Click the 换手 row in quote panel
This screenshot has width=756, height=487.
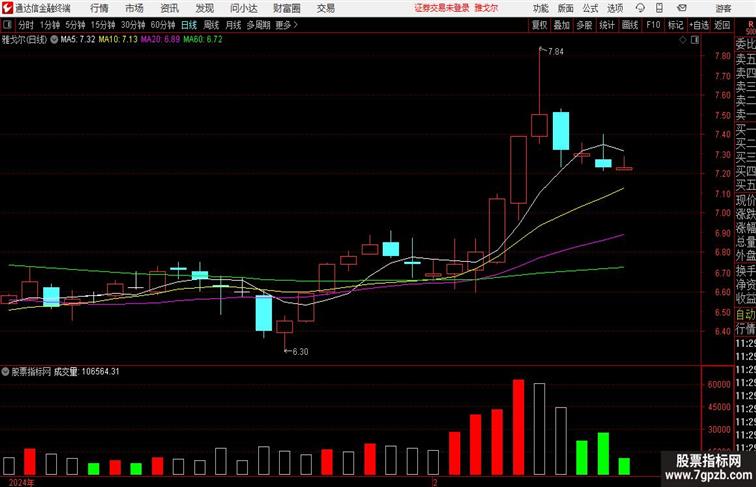(745, 271)
